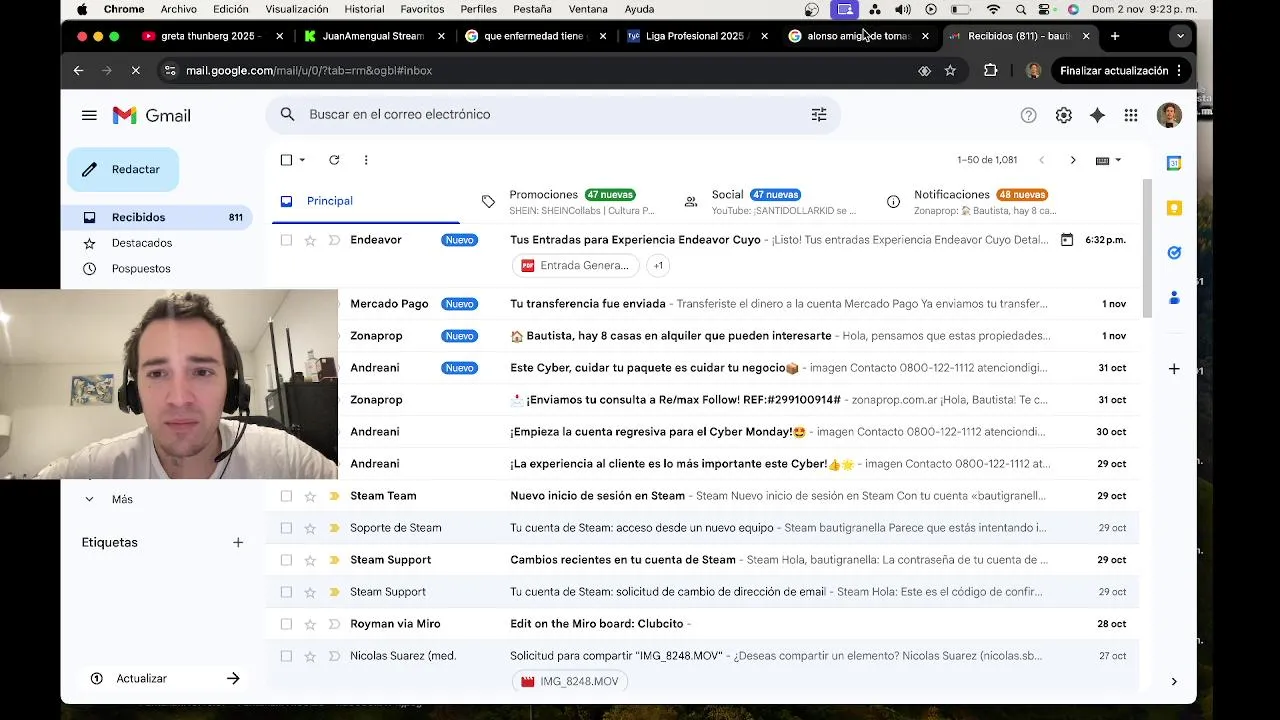This screenshot has height=720, width=1280.
Task: Star the Endeavor email
Action: (x=310, y=240)
